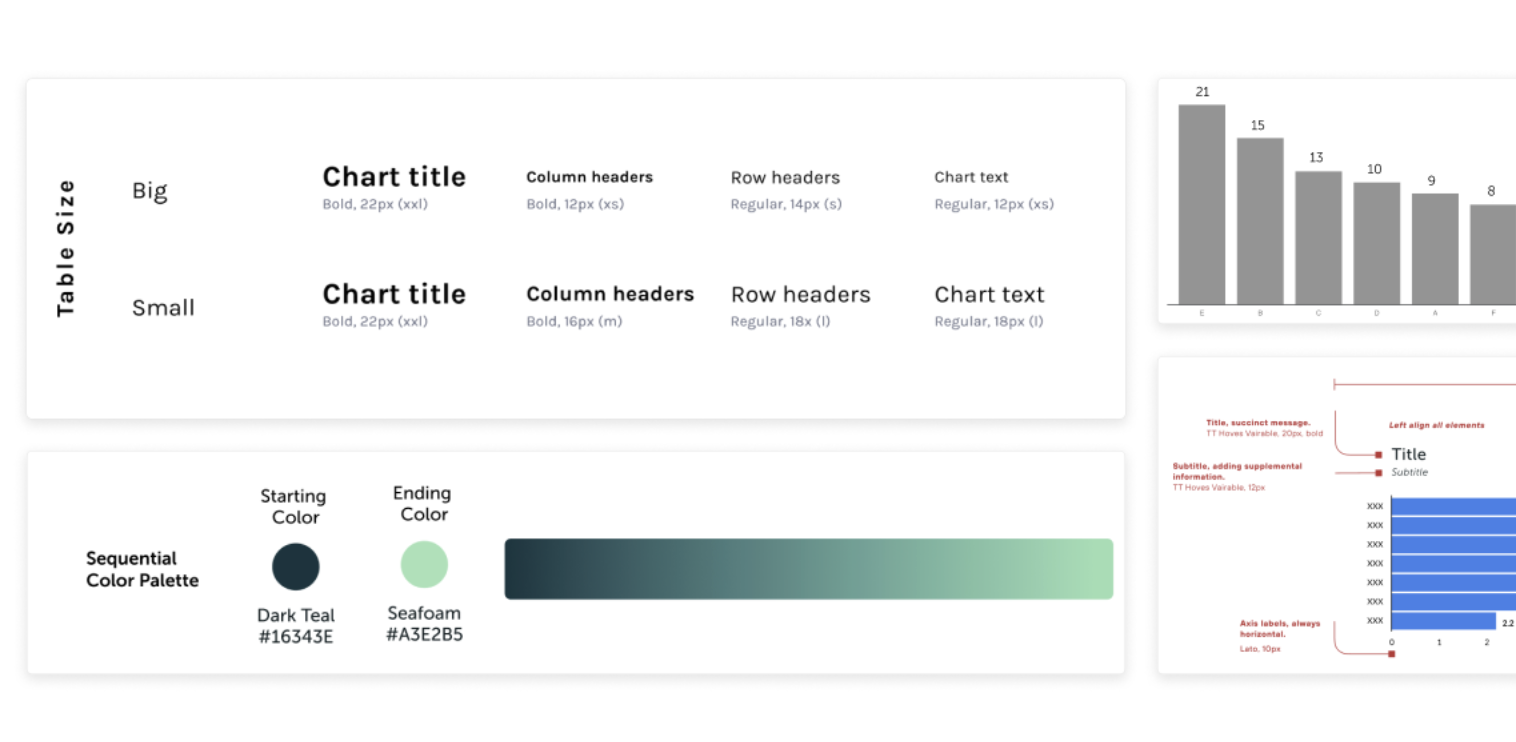Click the Seafoam ending color circle
The height and width of the screenshot is (742, 1516).
pos(424,564)
